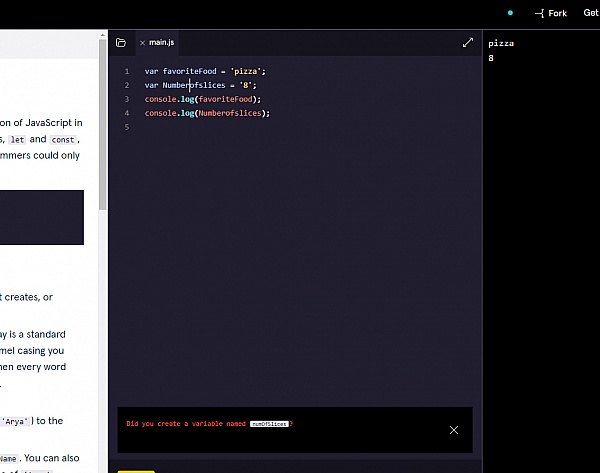This screenshot has height=473, width=600.
Task: Click the '8' string value
Action: (246, 85)
